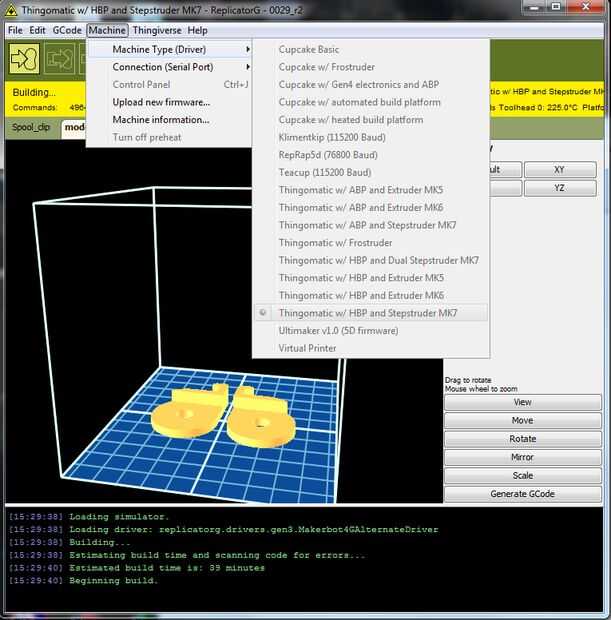Image resolution: width=611 pixels, height=620 pixels.
Task: Open the File menu
Action: (15, 30)
